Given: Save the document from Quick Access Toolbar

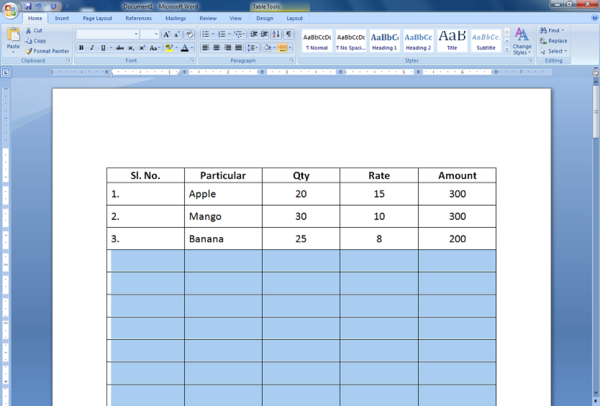Looking at the screenshot, I should (x=28, y=6).
